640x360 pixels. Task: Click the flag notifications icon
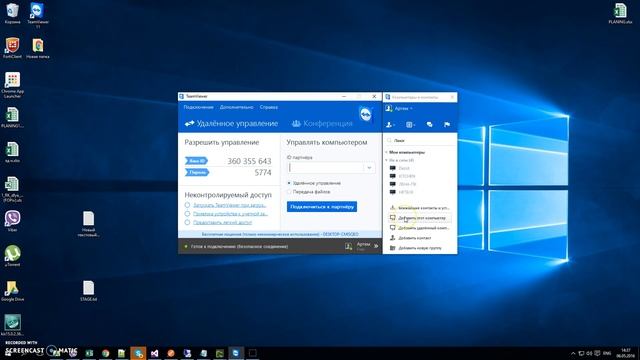447,124
